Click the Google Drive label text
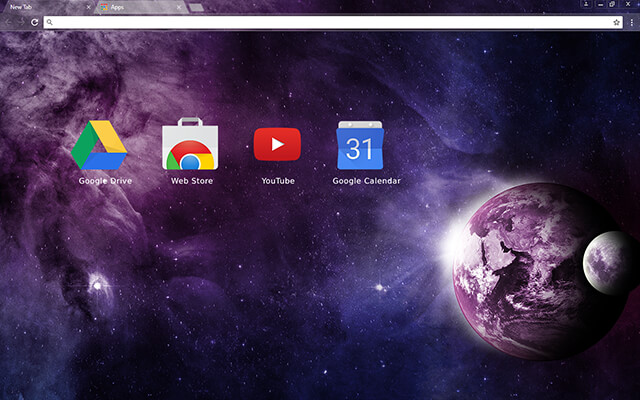This screenshot has height=400, width=640. [105, 181]
